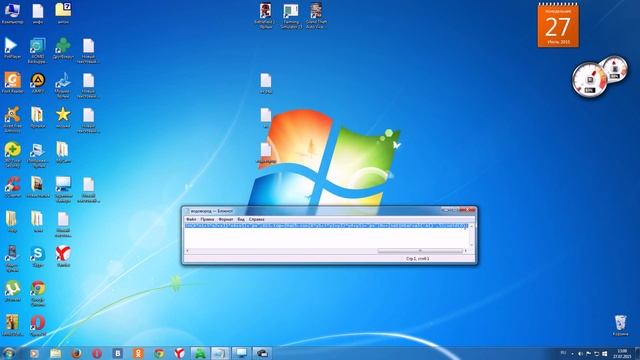Viewport: 640px width, 360px height.
Task: Open the Справка menu in Notepad
Action: [257, 220]
